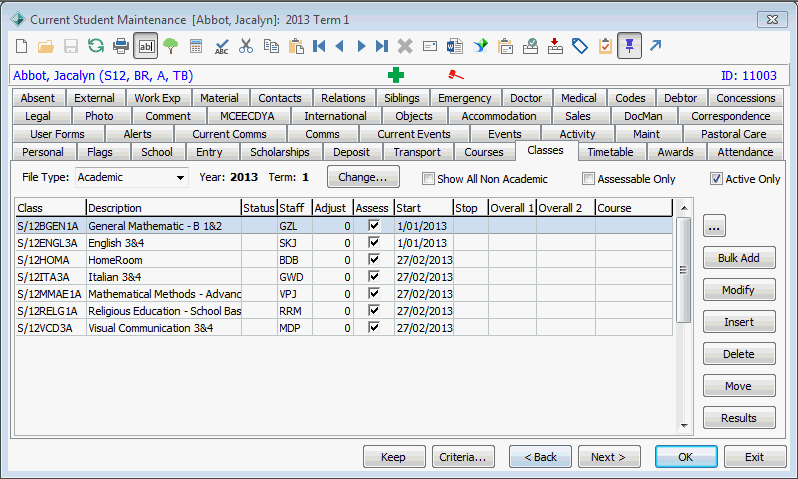The height and width of the screenshot is (479, 798).
Task: Click the class list scroll down arrow
Action: (x=684, y=426)
